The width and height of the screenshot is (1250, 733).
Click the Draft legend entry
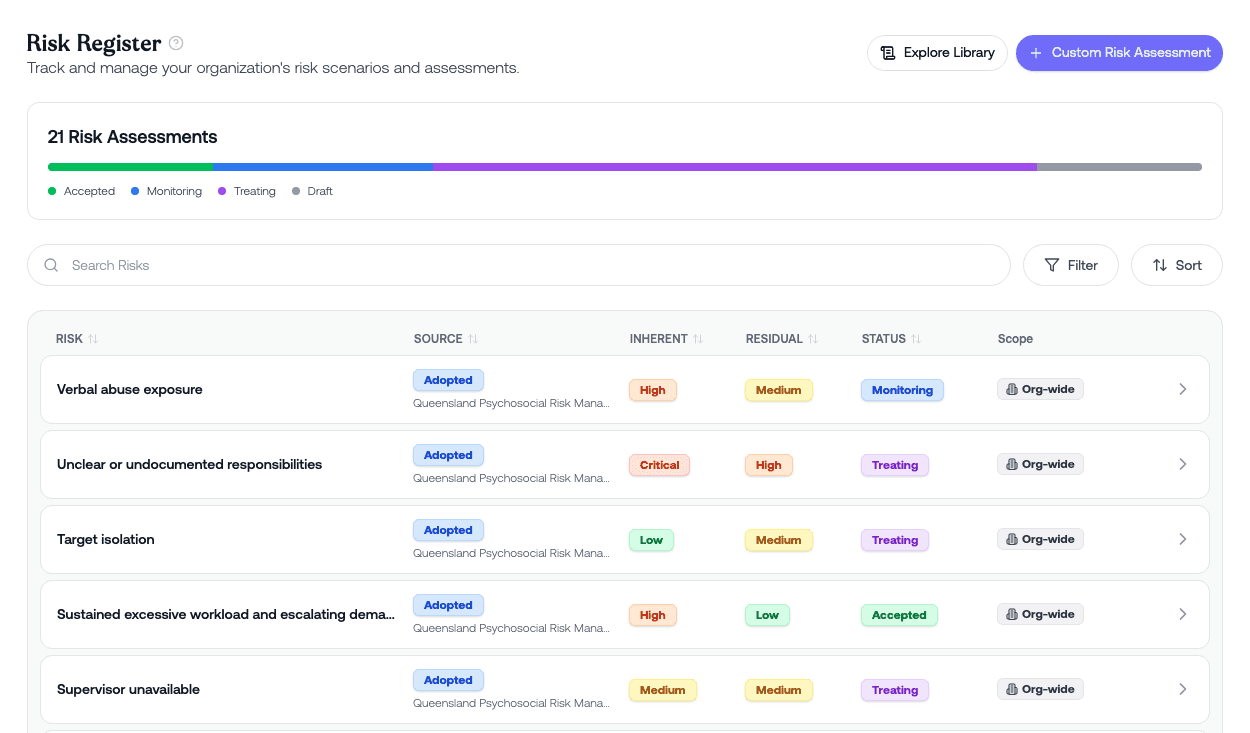click(313, 191)
